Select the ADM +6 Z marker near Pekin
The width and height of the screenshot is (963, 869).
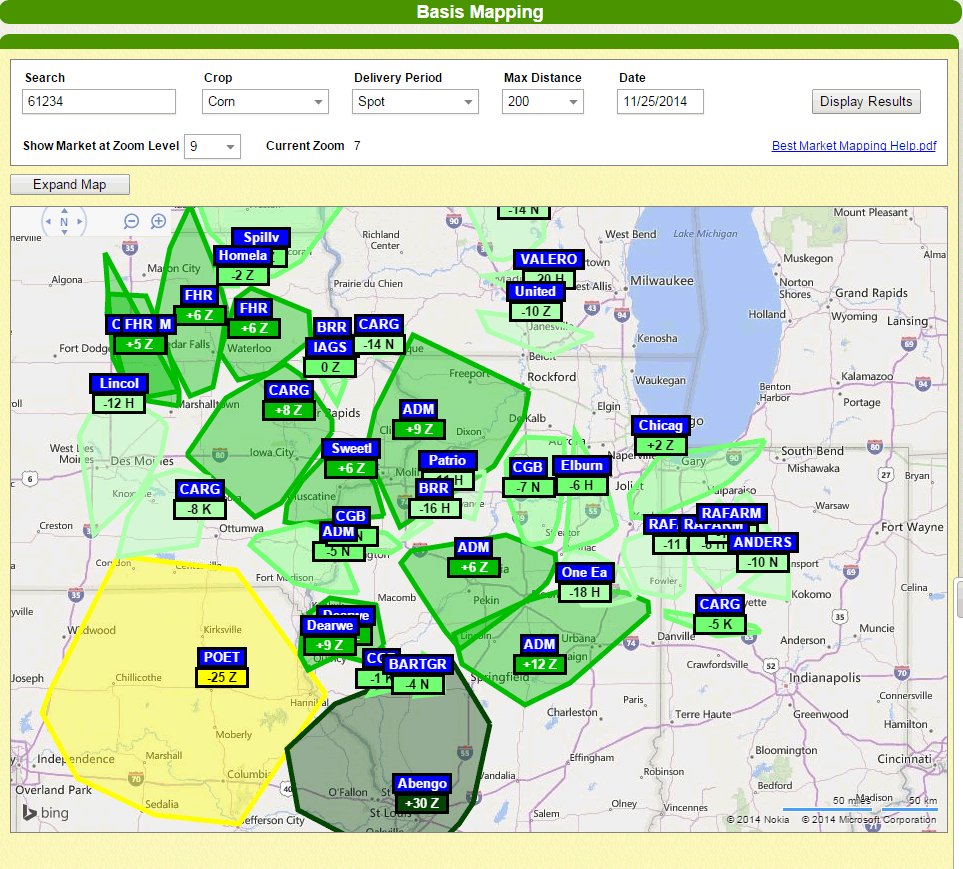[x=474, y=557]
